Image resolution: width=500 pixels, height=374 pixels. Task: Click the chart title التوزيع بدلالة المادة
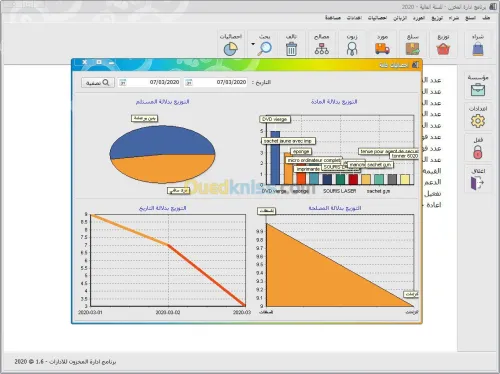click(334, 102)
